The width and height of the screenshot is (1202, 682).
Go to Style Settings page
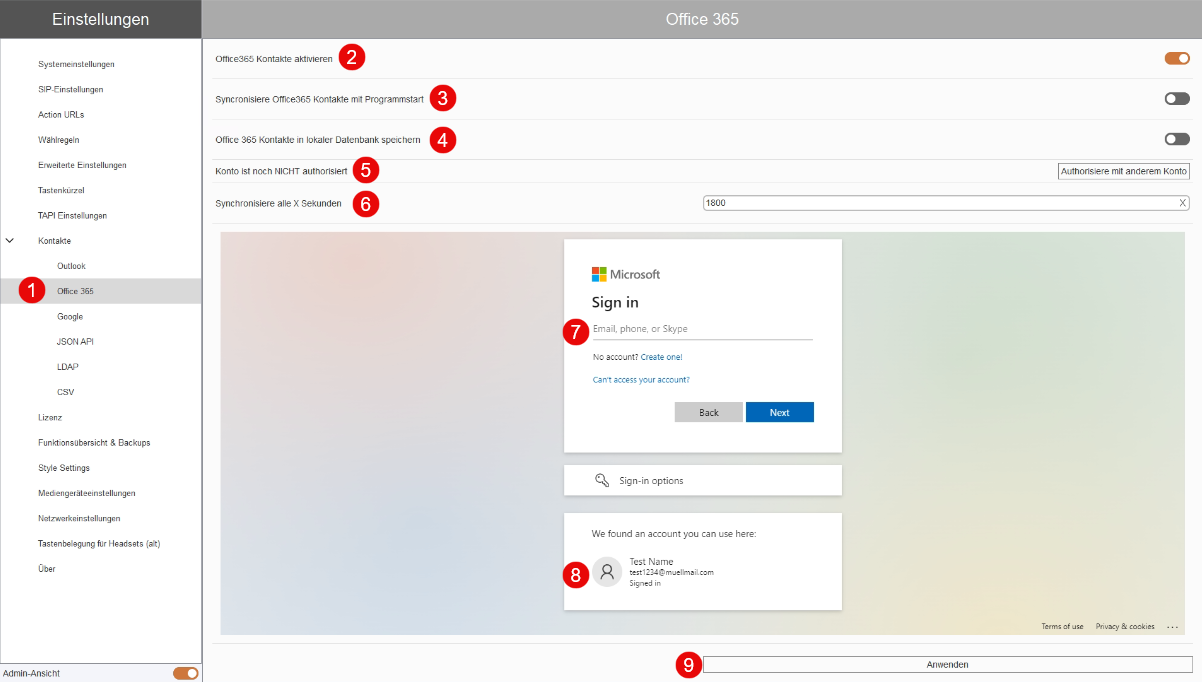64,468
